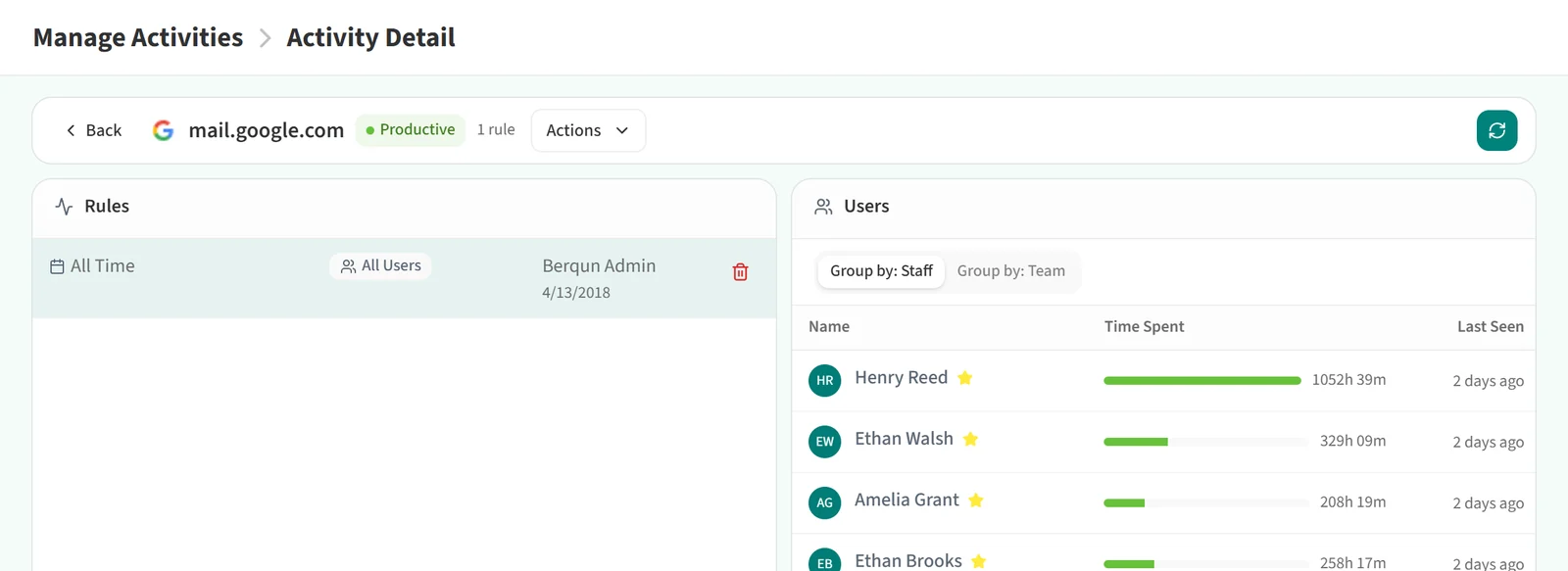Click Henry Reed's 2 days ago value
Screen dimensions: 1568x571
pos(1488,381)
